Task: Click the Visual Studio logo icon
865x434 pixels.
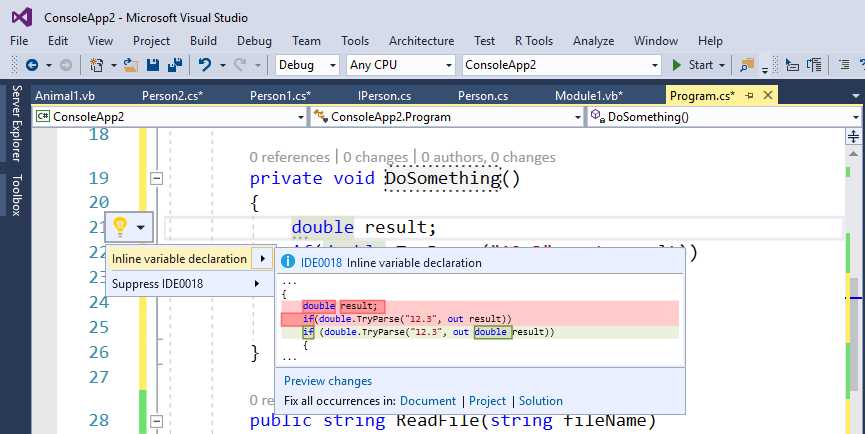Action: (22, 18)
